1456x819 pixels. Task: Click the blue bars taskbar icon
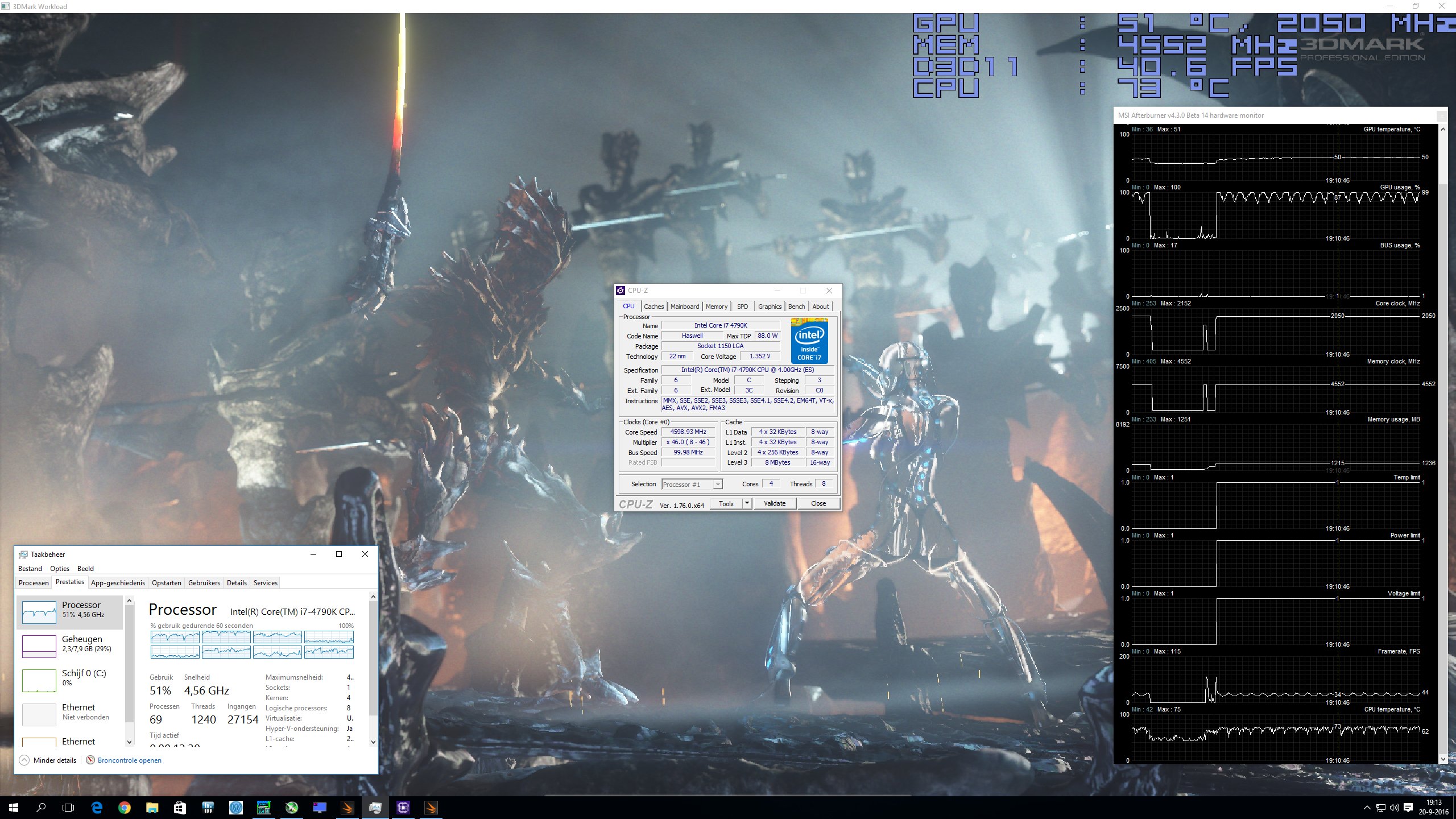coord(208,808)
